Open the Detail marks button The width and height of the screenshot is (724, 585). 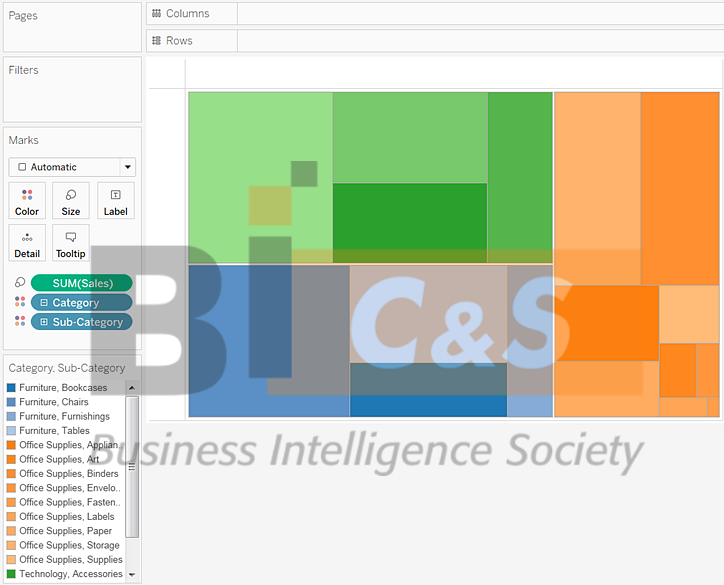click(x=27, y=243)
